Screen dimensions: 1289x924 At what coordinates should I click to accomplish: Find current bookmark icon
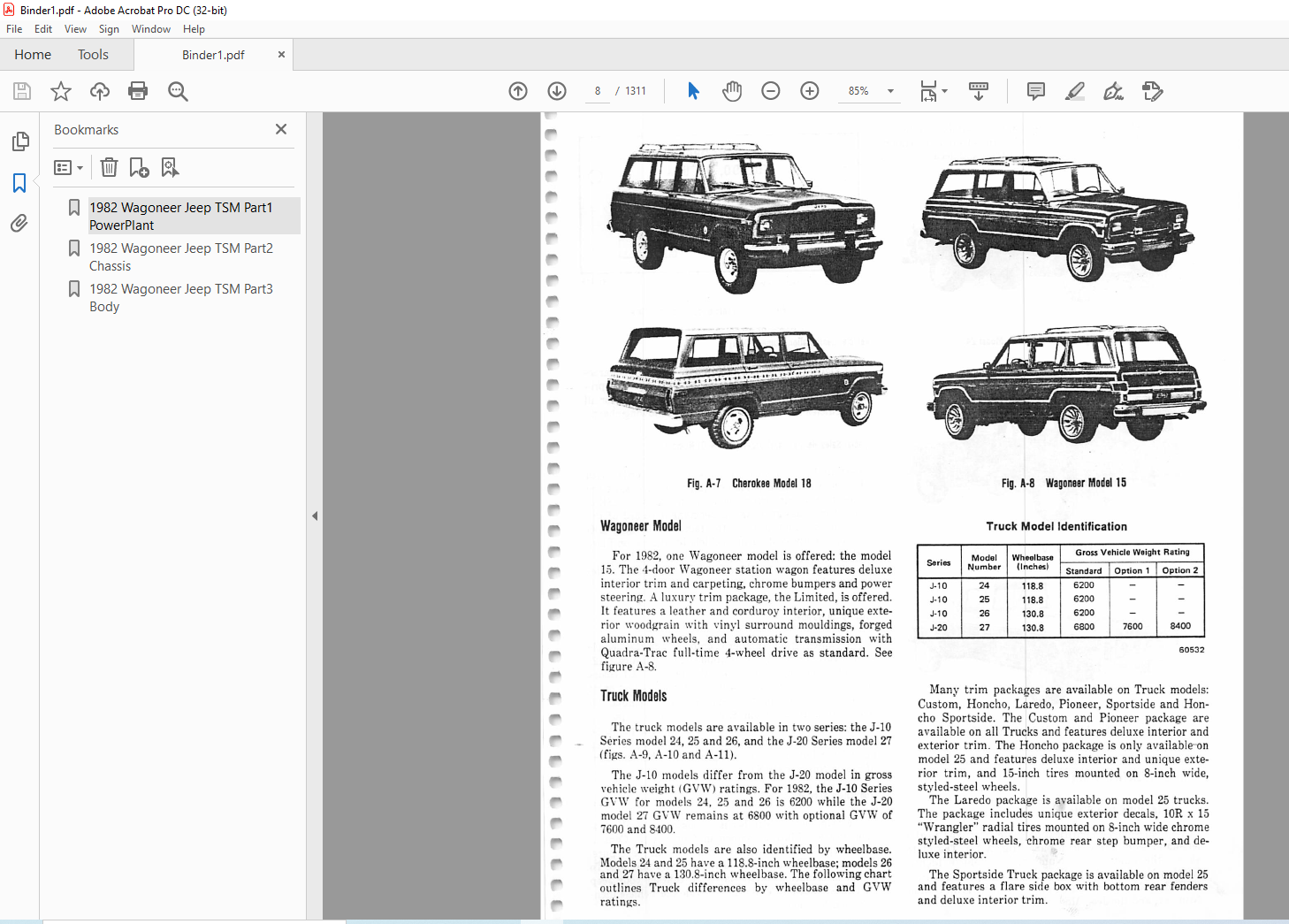(x=170, y=167)
